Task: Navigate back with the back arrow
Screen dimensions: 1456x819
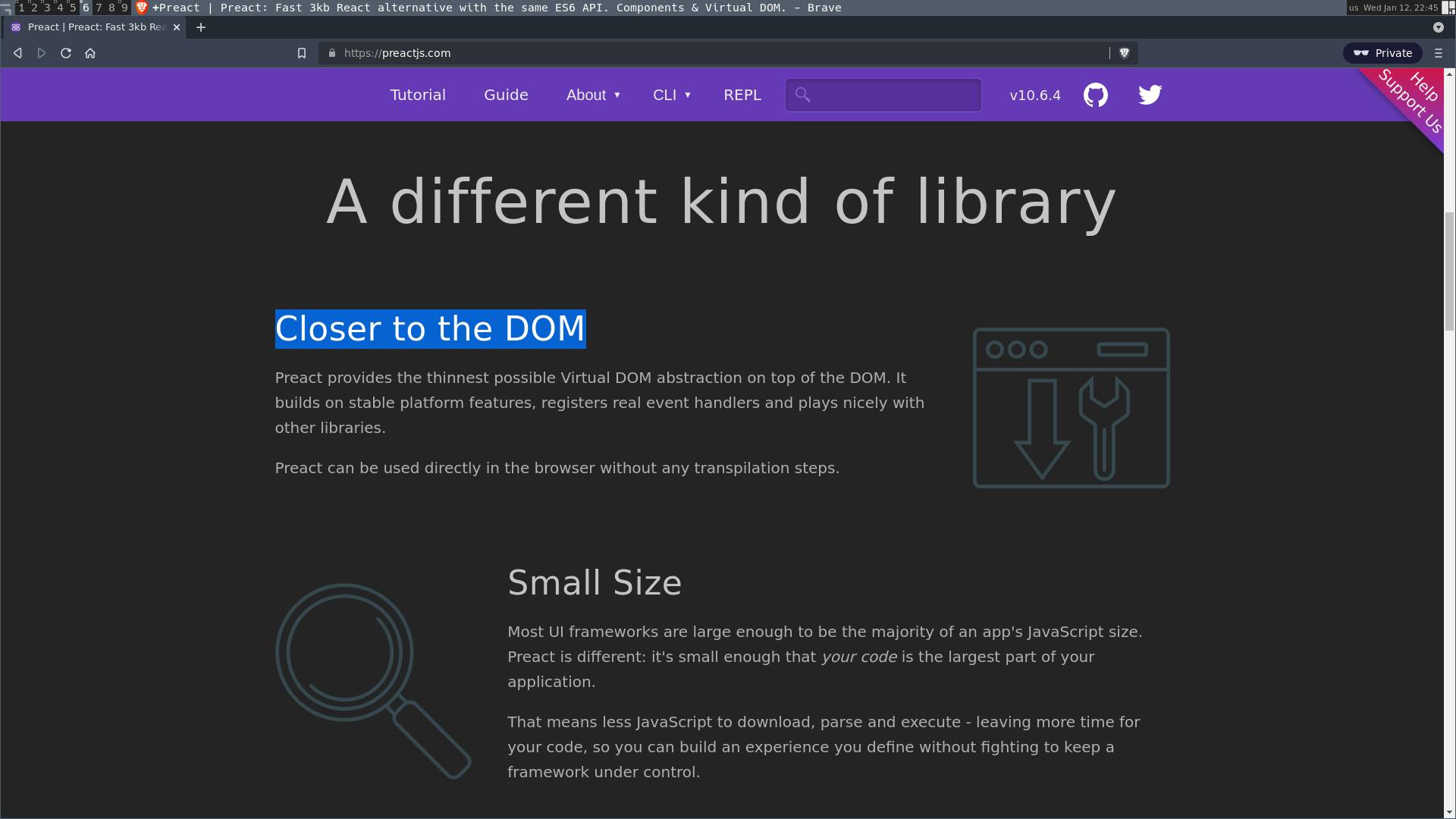Action: point(17,53)
